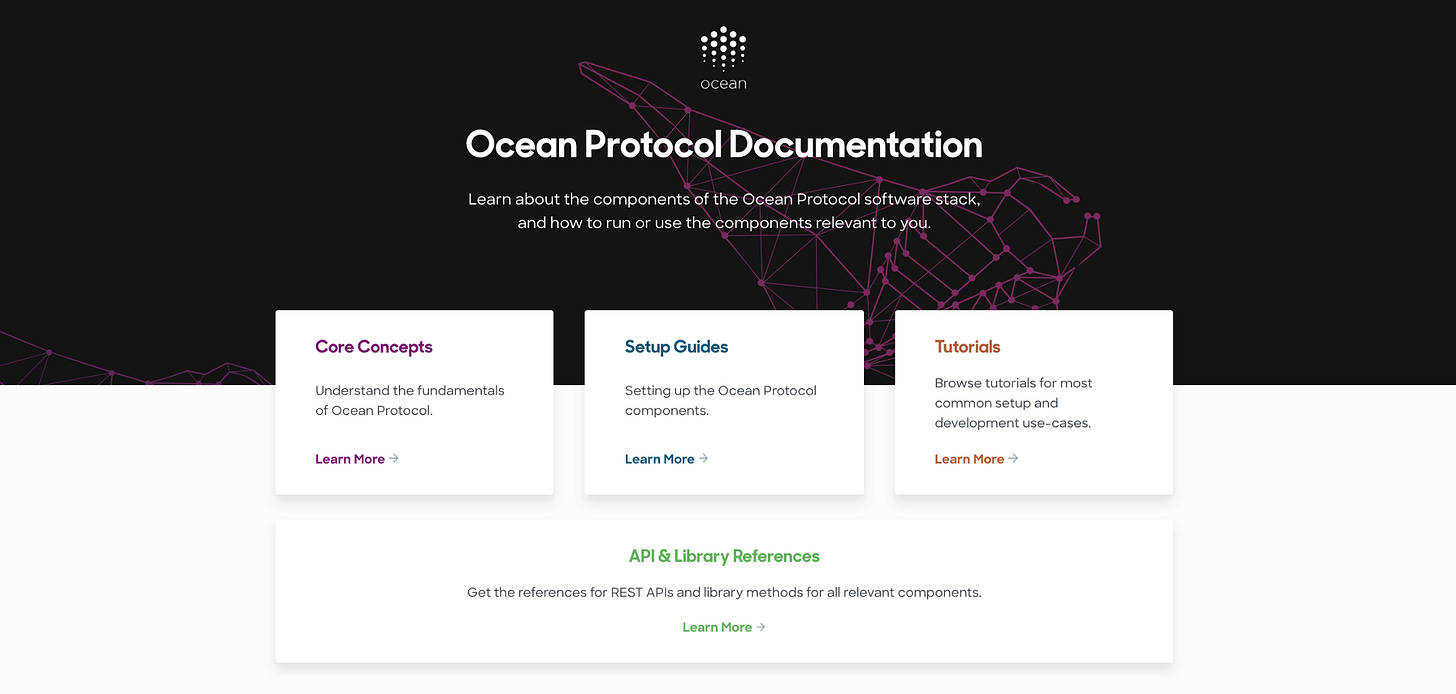Click the arrow icon beside Tutorials Learn More
Screen dimensions: 1456x694
(1014, 458)
